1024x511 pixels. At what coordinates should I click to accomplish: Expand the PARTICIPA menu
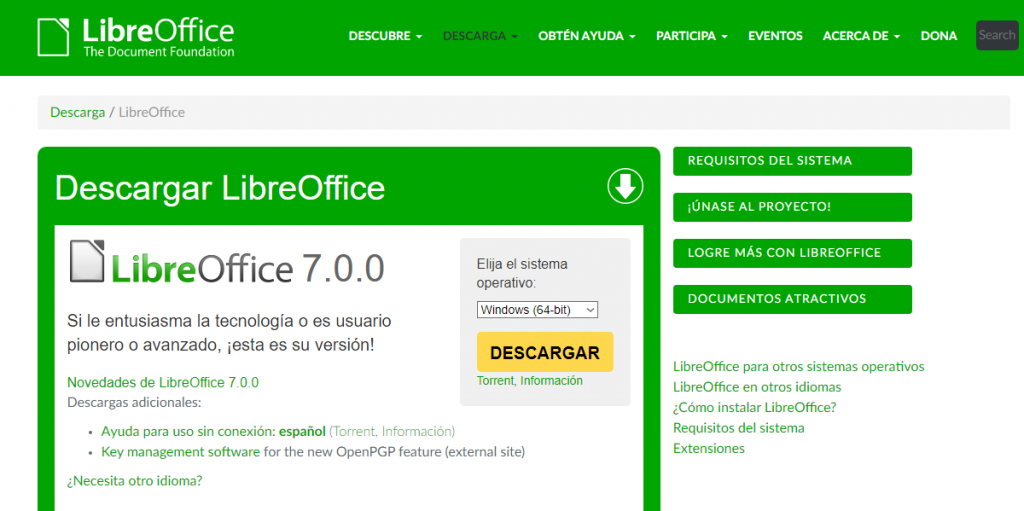[x=692, y=36]
